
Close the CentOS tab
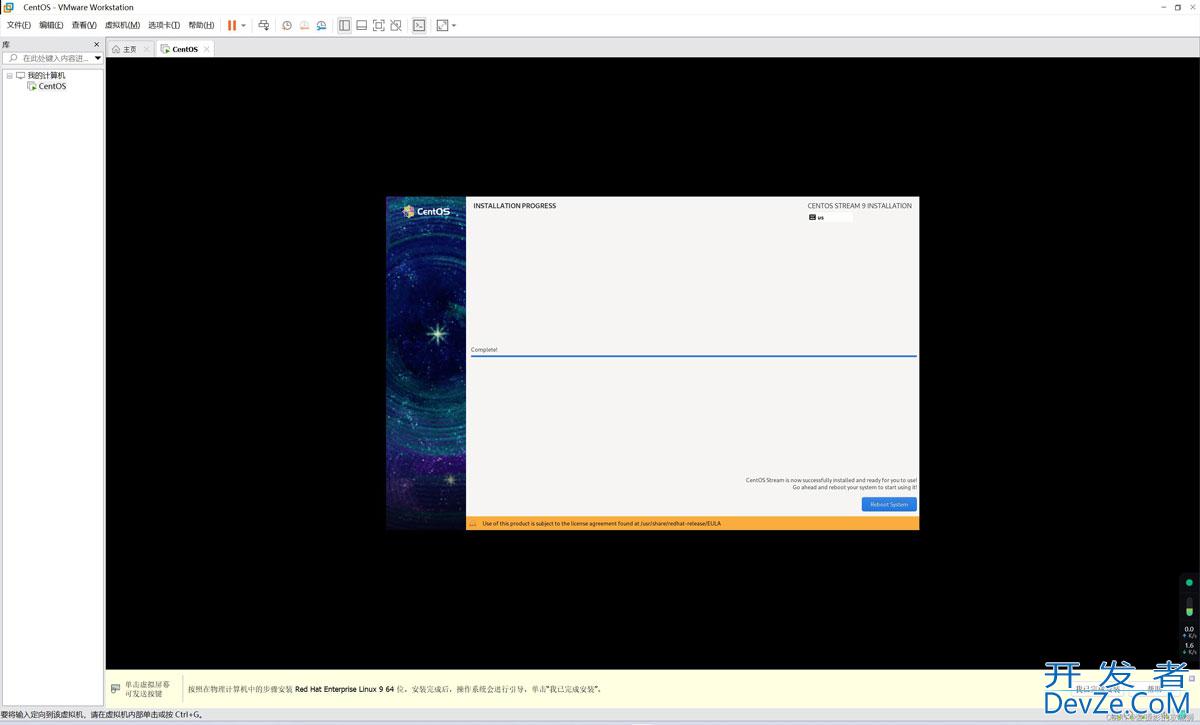click(207, 49)
